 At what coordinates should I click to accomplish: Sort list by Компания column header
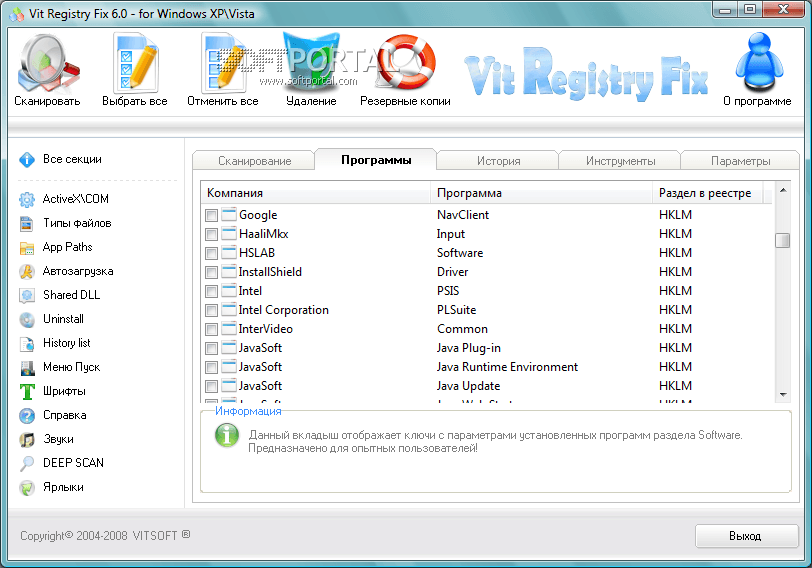(x=316, y=193)
